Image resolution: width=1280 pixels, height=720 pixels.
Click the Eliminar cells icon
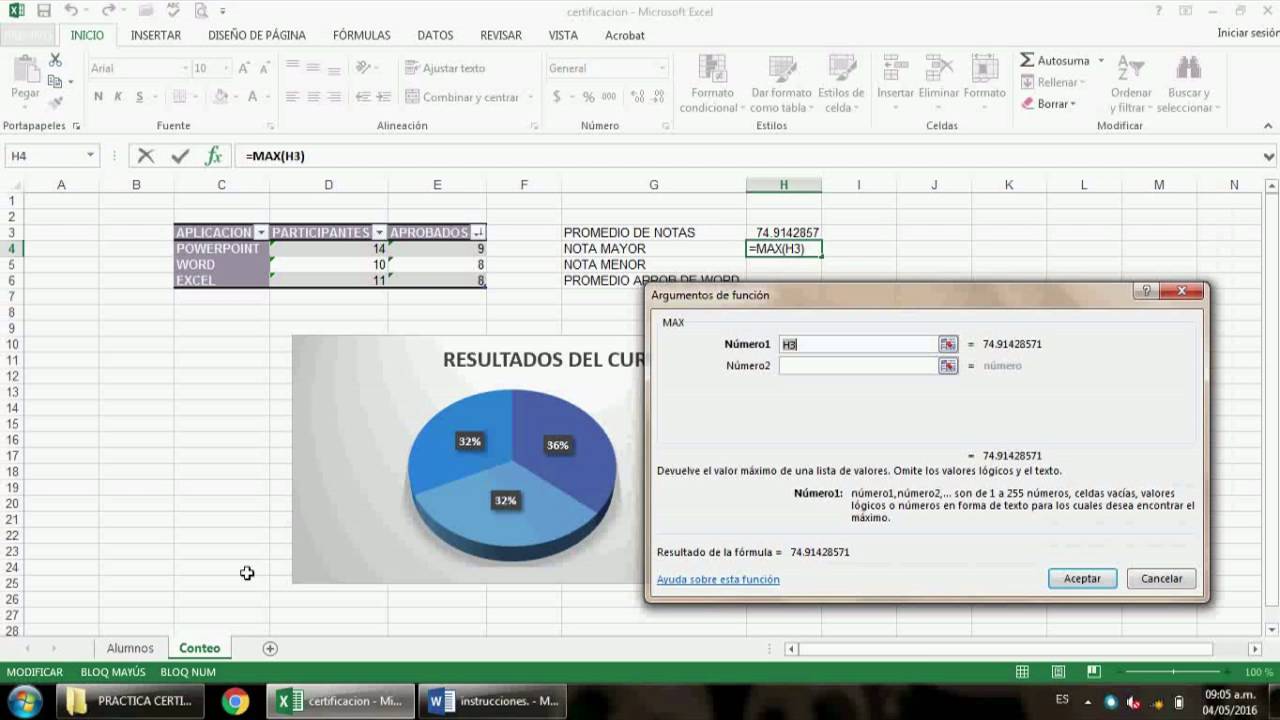pos(938,69)
